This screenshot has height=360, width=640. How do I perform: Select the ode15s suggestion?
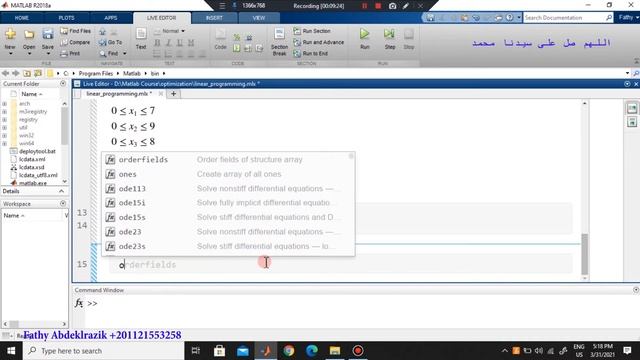pos(228,217)
